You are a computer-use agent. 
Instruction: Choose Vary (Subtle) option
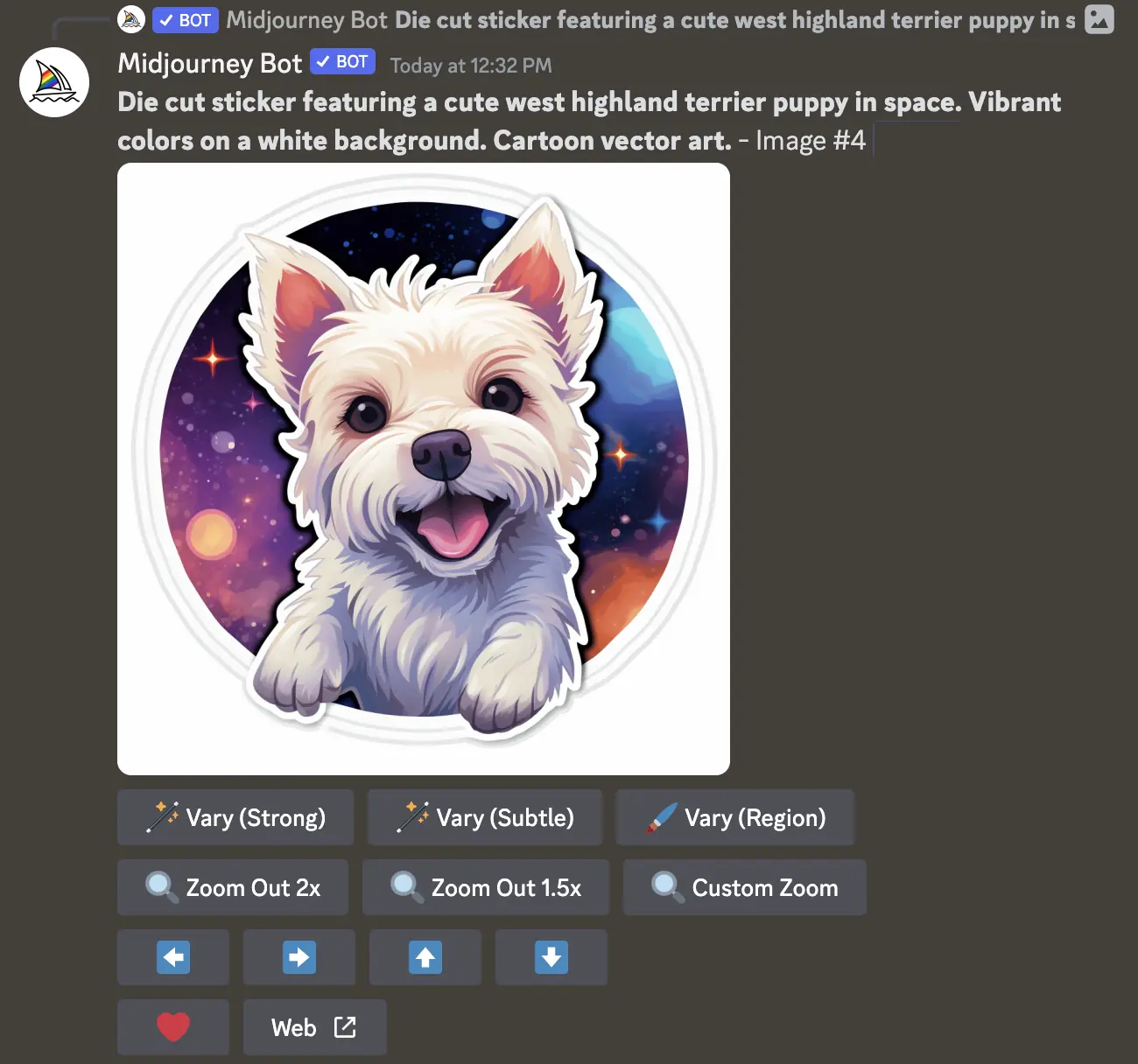pyautogui.click(x=485, y=817)
